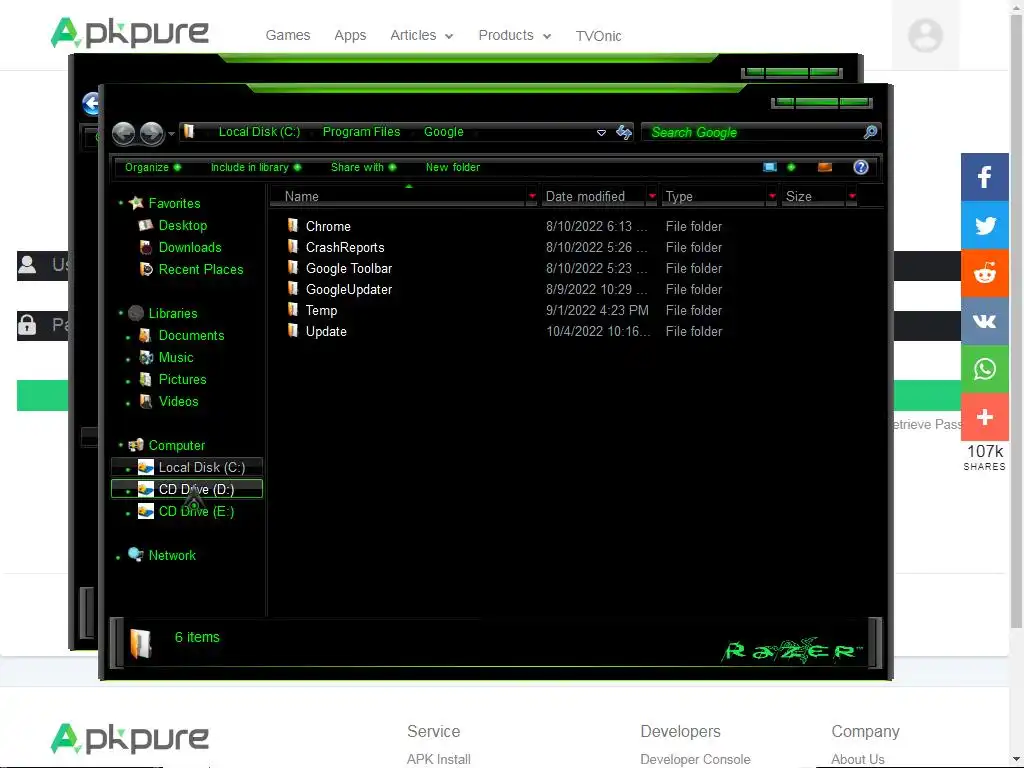Click Local Disk (C:) in address breadcrumb

(x=259, y=132)
